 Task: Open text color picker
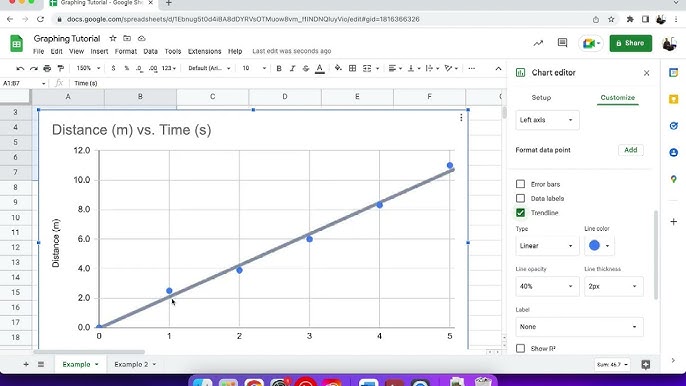tap(320, 68)
